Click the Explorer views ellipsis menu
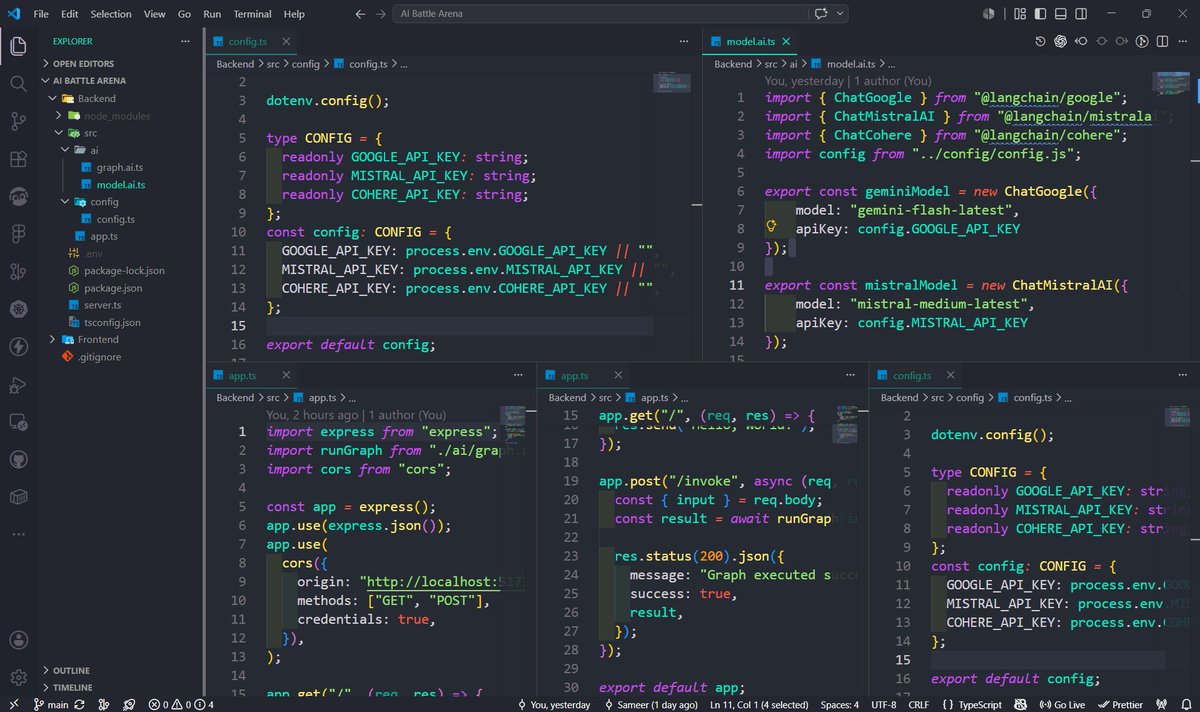Screen dimensions: 1200x712 click(x=184, y=42)
